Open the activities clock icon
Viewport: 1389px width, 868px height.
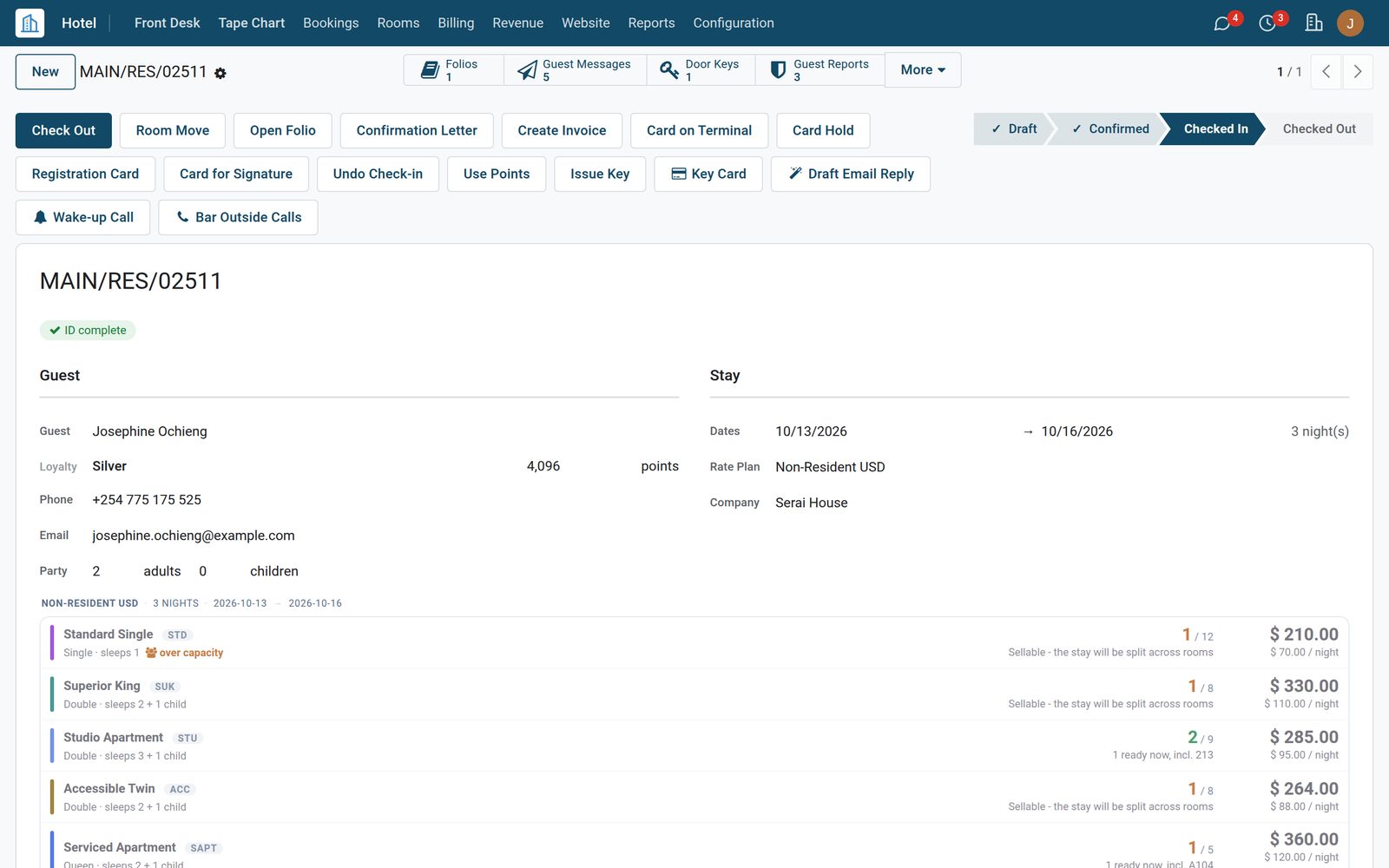(x=1267, y=23)
